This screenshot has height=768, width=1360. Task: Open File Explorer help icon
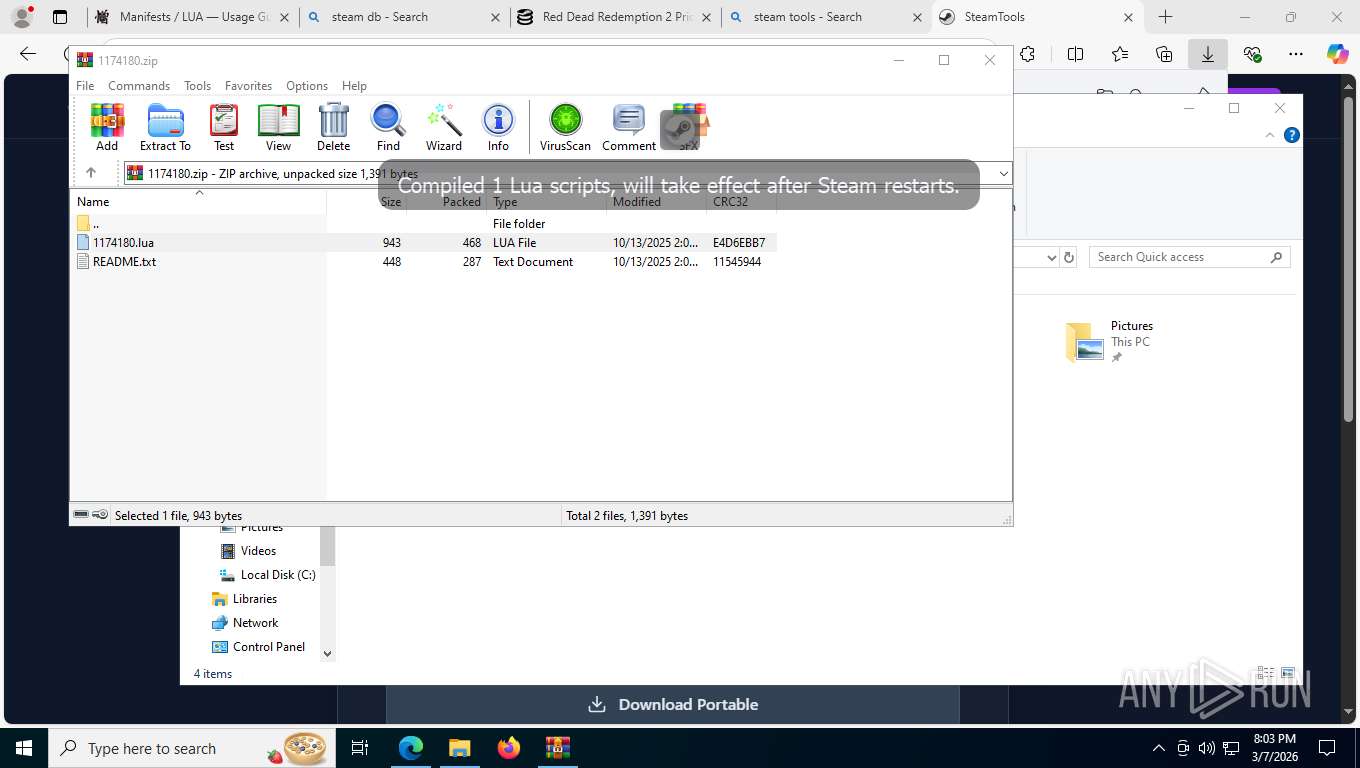[x=1292, y=135]
